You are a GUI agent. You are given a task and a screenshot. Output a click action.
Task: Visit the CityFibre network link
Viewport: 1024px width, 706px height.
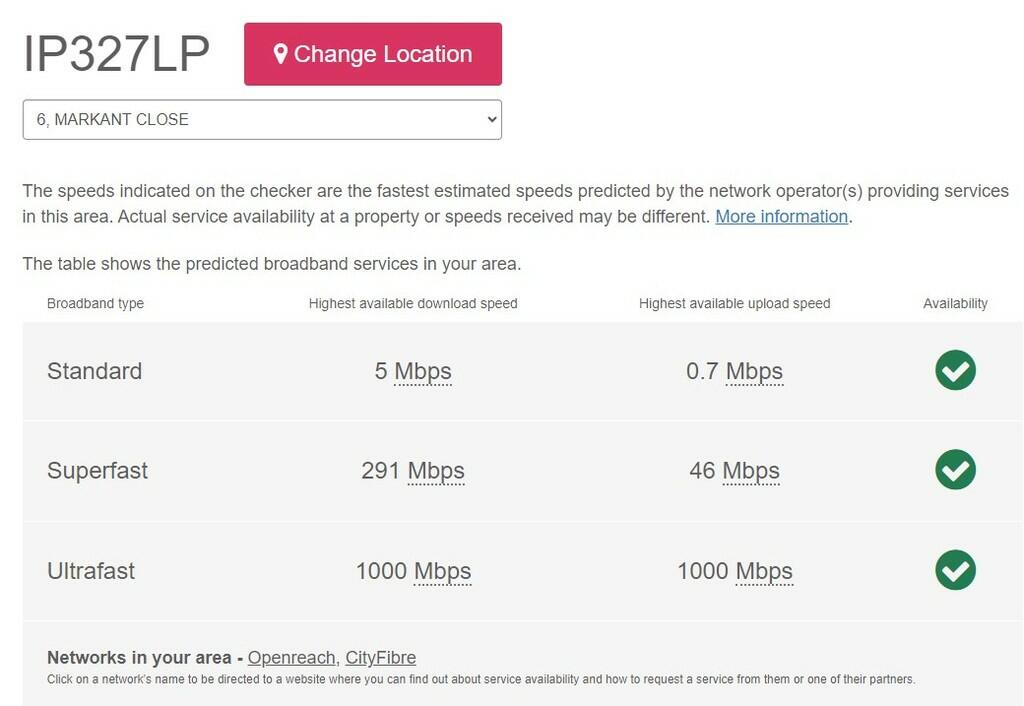point(380,658)
